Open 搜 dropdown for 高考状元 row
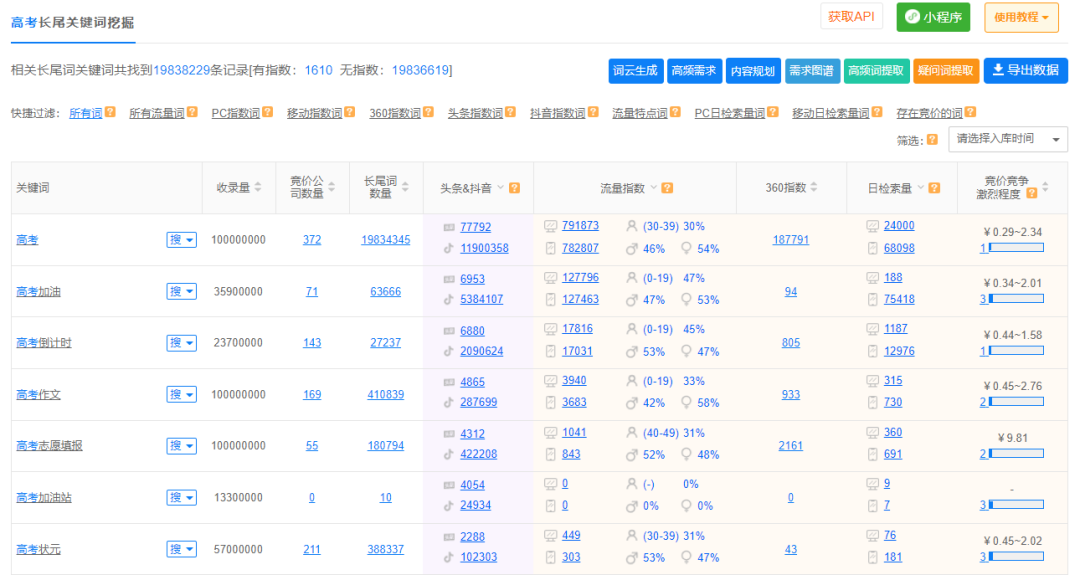Image resolution: width=1080 pixels, height=575 pixels. (x=181, y=549)
